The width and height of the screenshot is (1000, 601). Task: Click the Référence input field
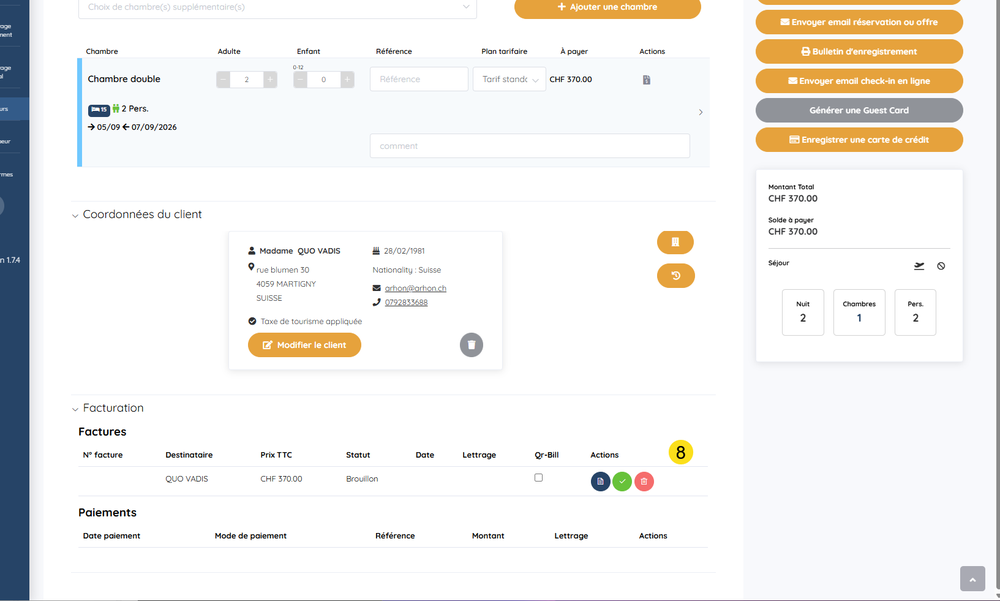419,79
